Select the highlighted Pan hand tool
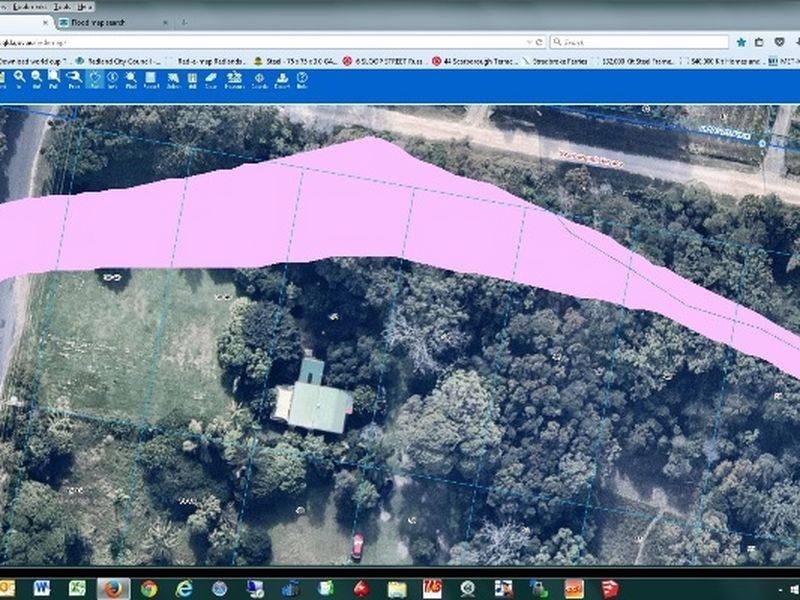 click(95, 80)
